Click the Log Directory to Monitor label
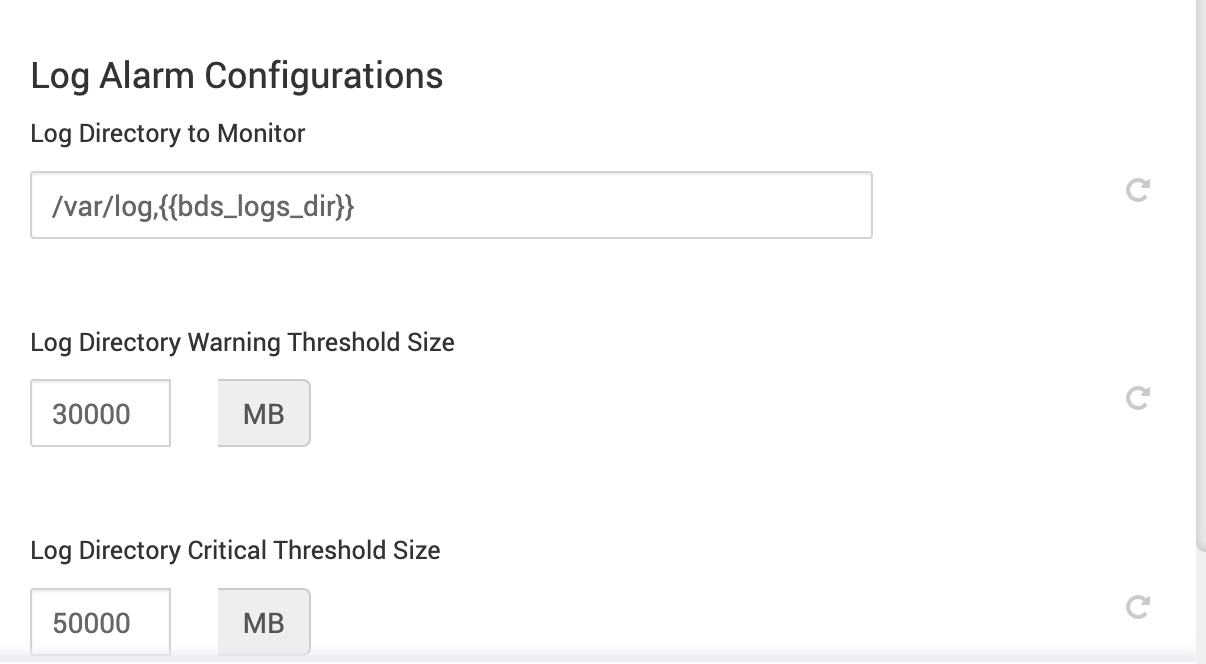Image resolution: width=1206 pixels, height=664 pixels. coord(168,133)
